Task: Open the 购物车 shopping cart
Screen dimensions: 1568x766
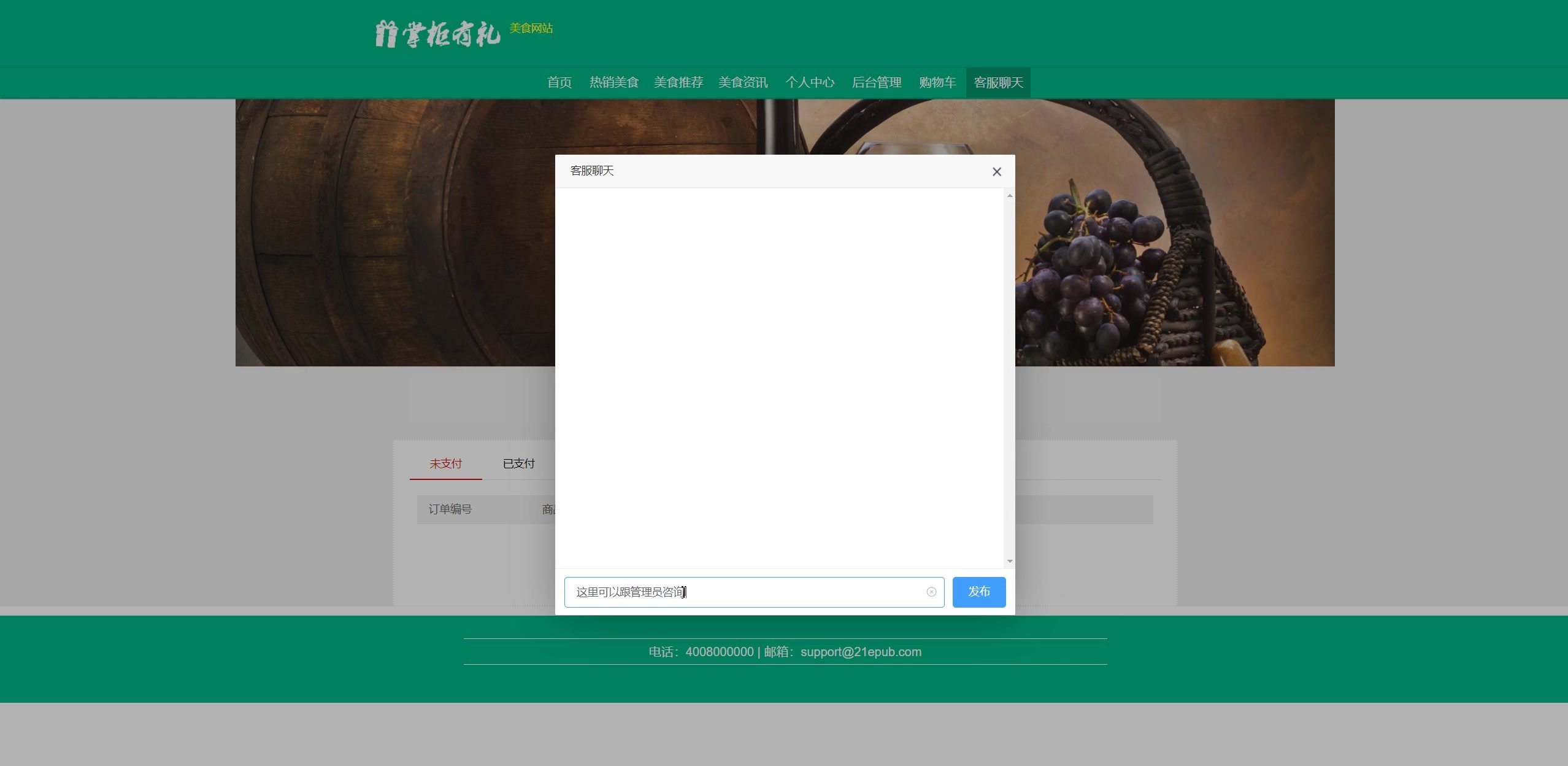Action: [x=937, y=82]
